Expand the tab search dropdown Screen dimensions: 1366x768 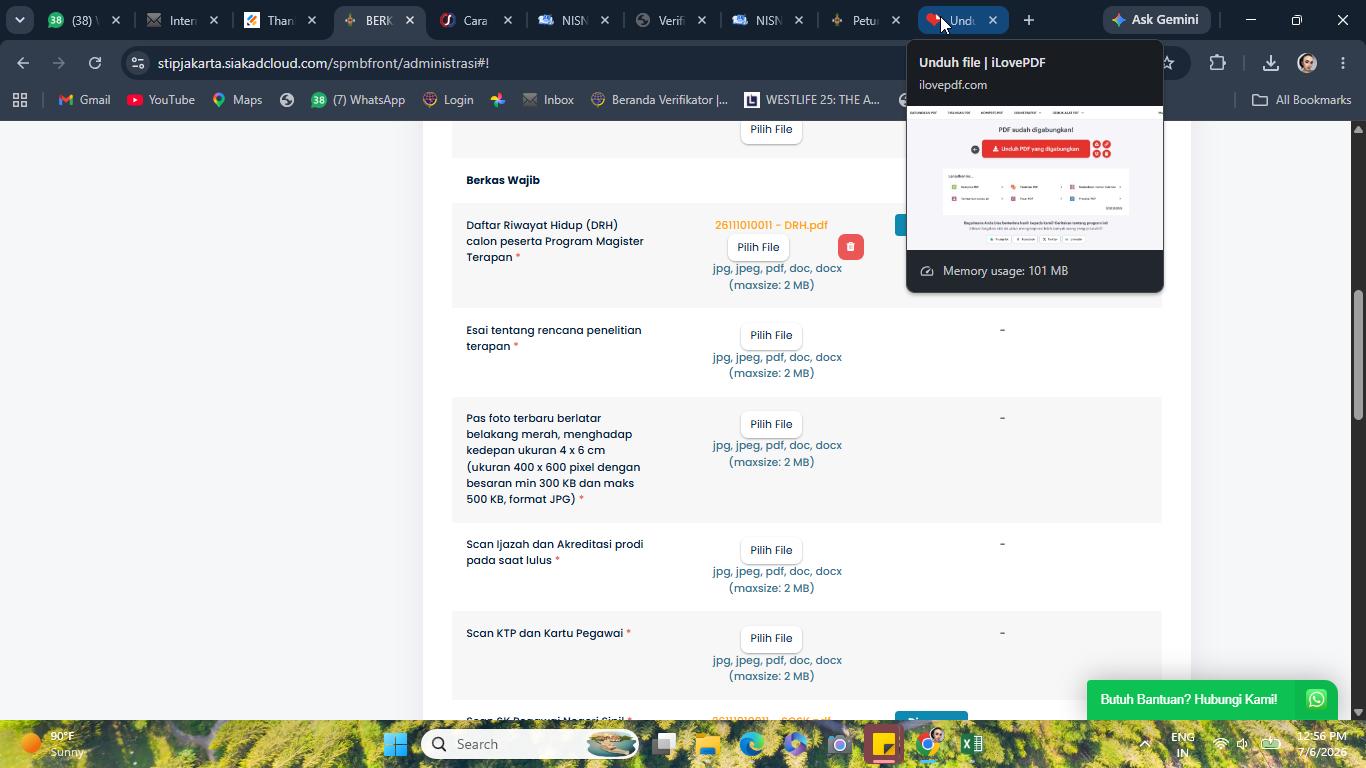click(x=19, y=20)
